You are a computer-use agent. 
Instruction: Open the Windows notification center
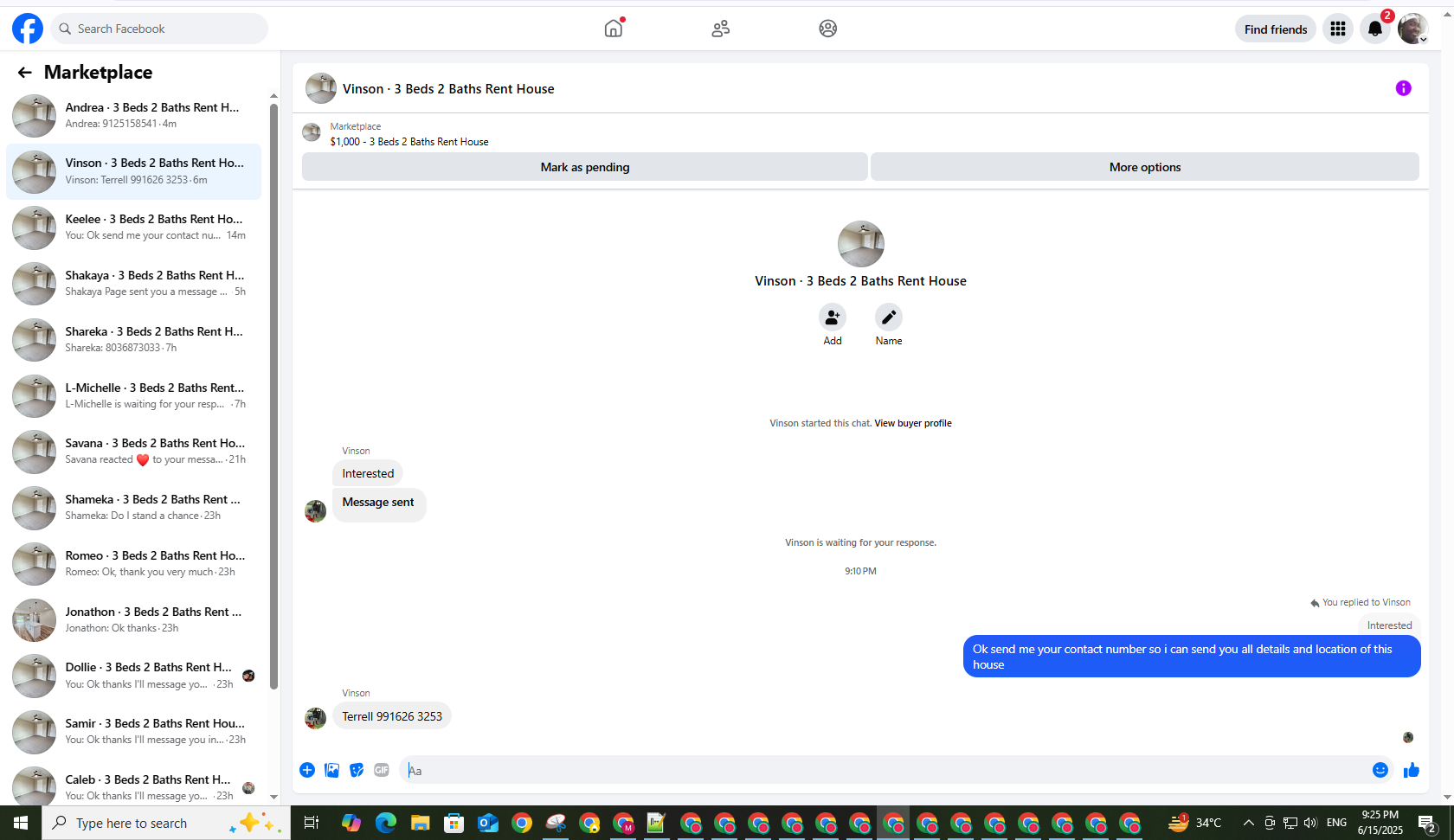pyautogui.click(x=1428, y=823)
